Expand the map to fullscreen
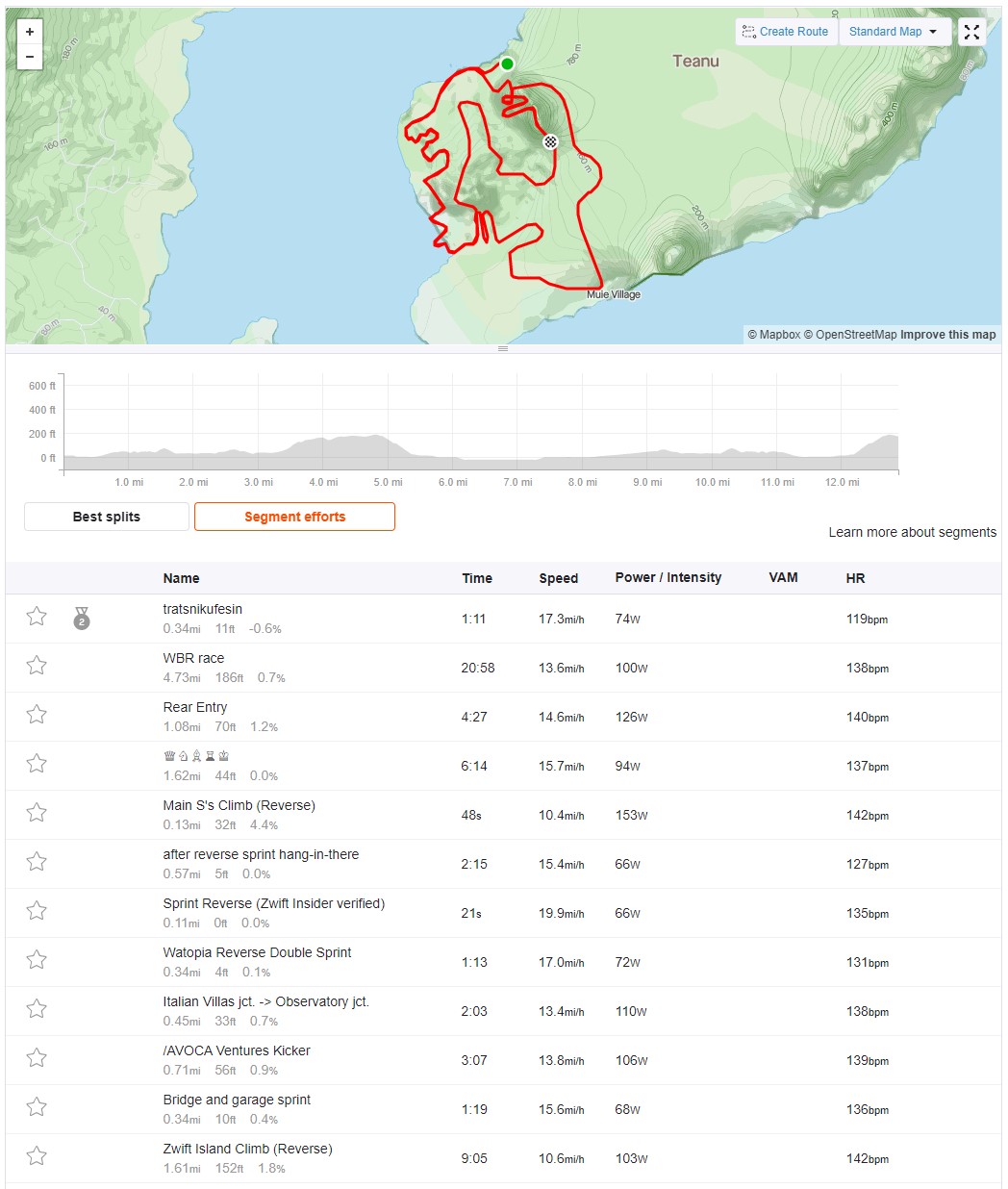The width and height of the screenshot is (1008, 1189). 971,32
